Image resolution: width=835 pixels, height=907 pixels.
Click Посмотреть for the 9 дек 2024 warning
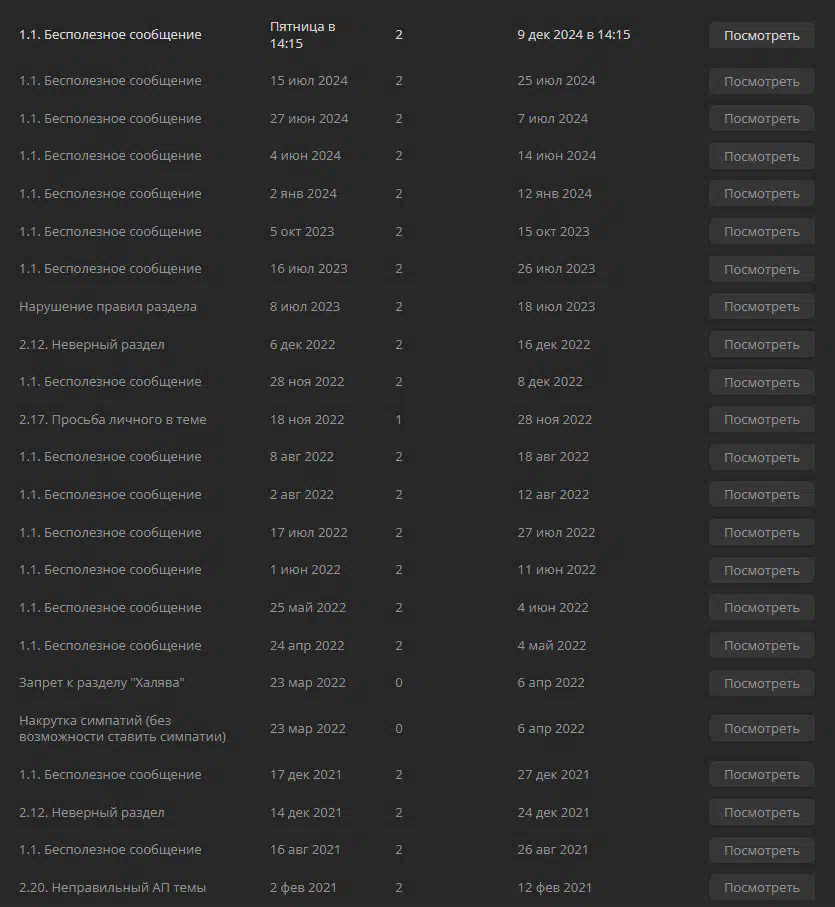762,35
